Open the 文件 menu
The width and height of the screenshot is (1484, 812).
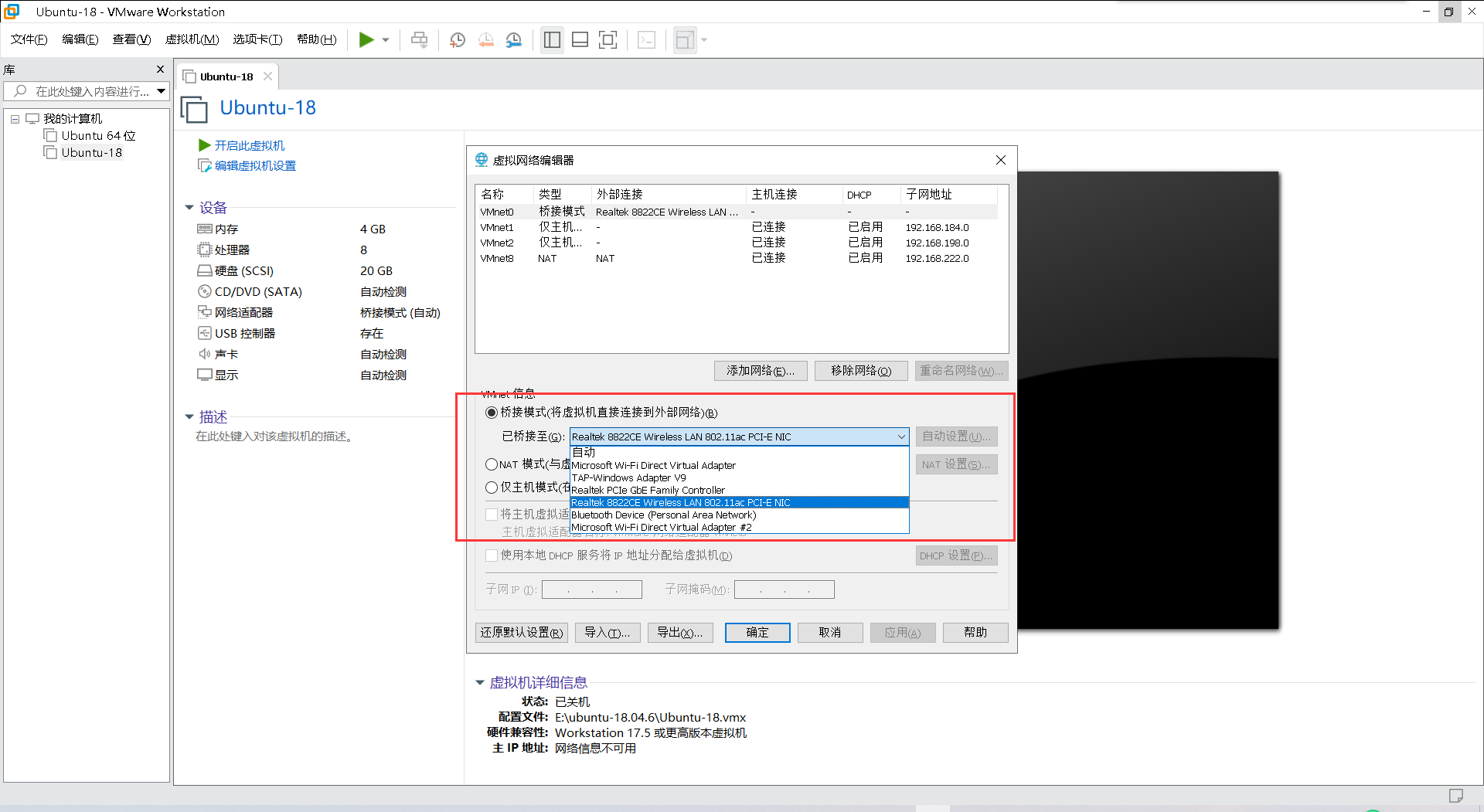coord(29,39)
